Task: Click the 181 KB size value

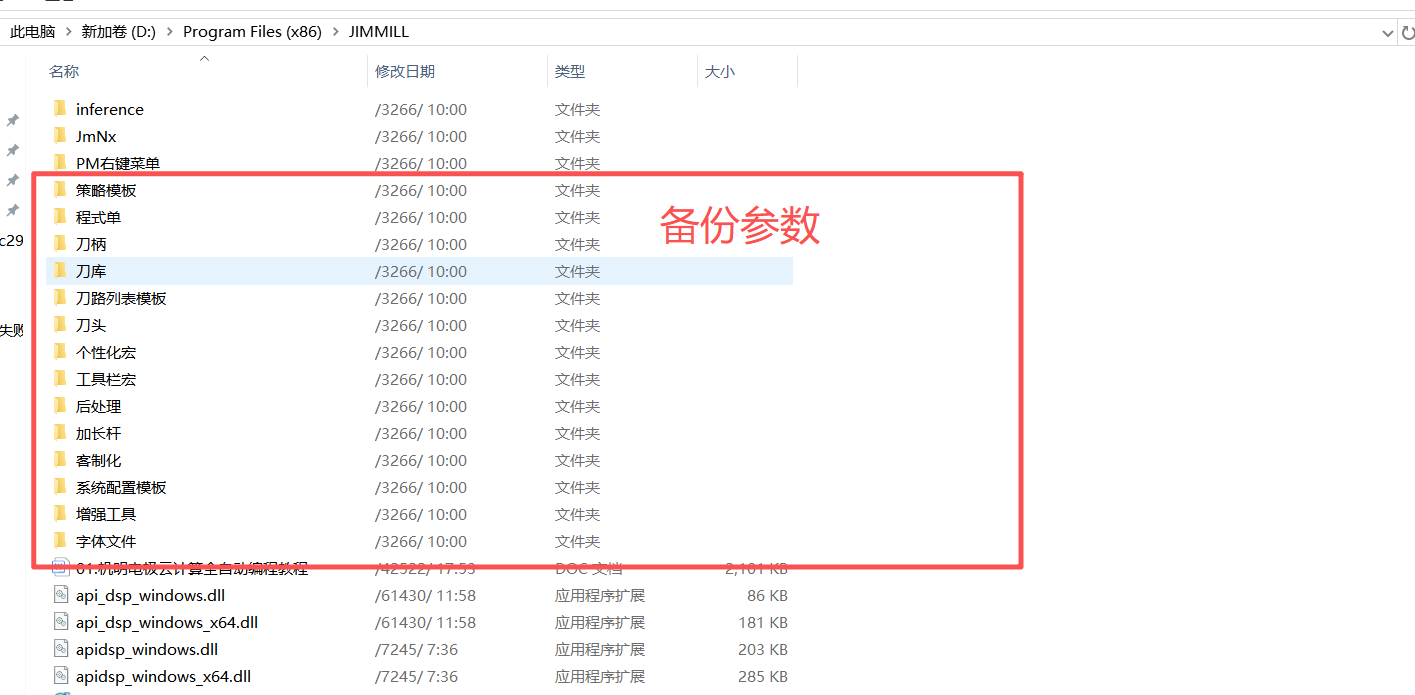Action: tap(763, 622)
